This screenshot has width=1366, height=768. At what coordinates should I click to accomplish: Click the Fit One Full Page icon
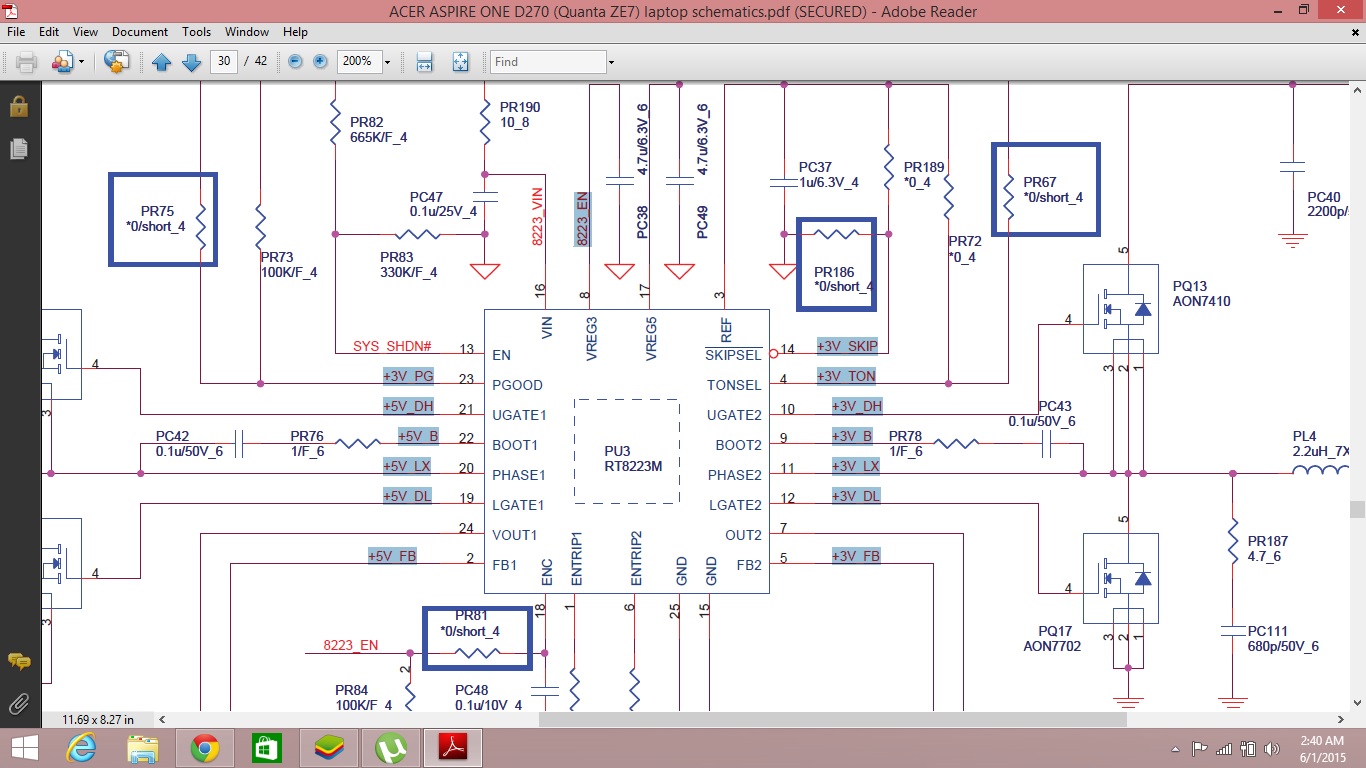(460, 62)
